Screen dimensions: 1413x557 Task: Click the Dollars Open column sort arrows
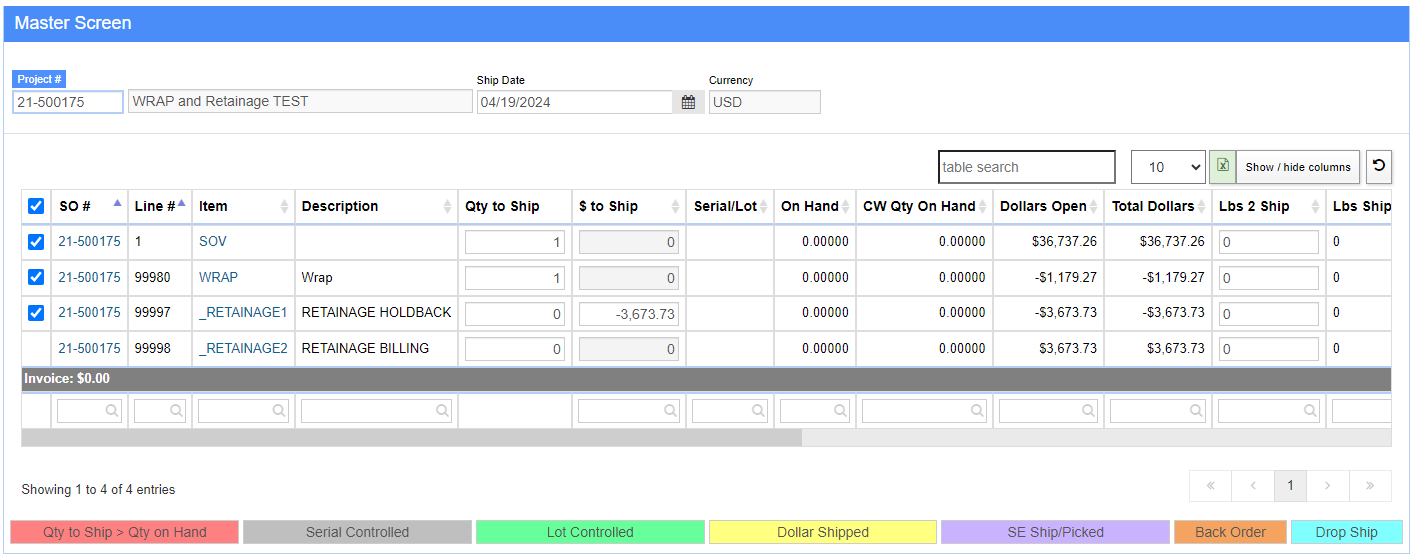coord(1095,207)
